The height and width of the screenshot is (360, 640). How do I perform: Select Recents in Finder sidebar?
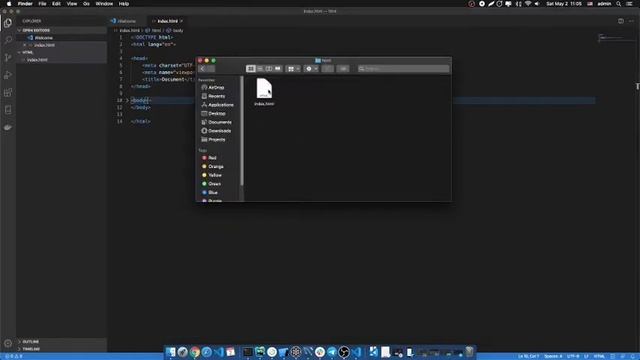(216, 96)
